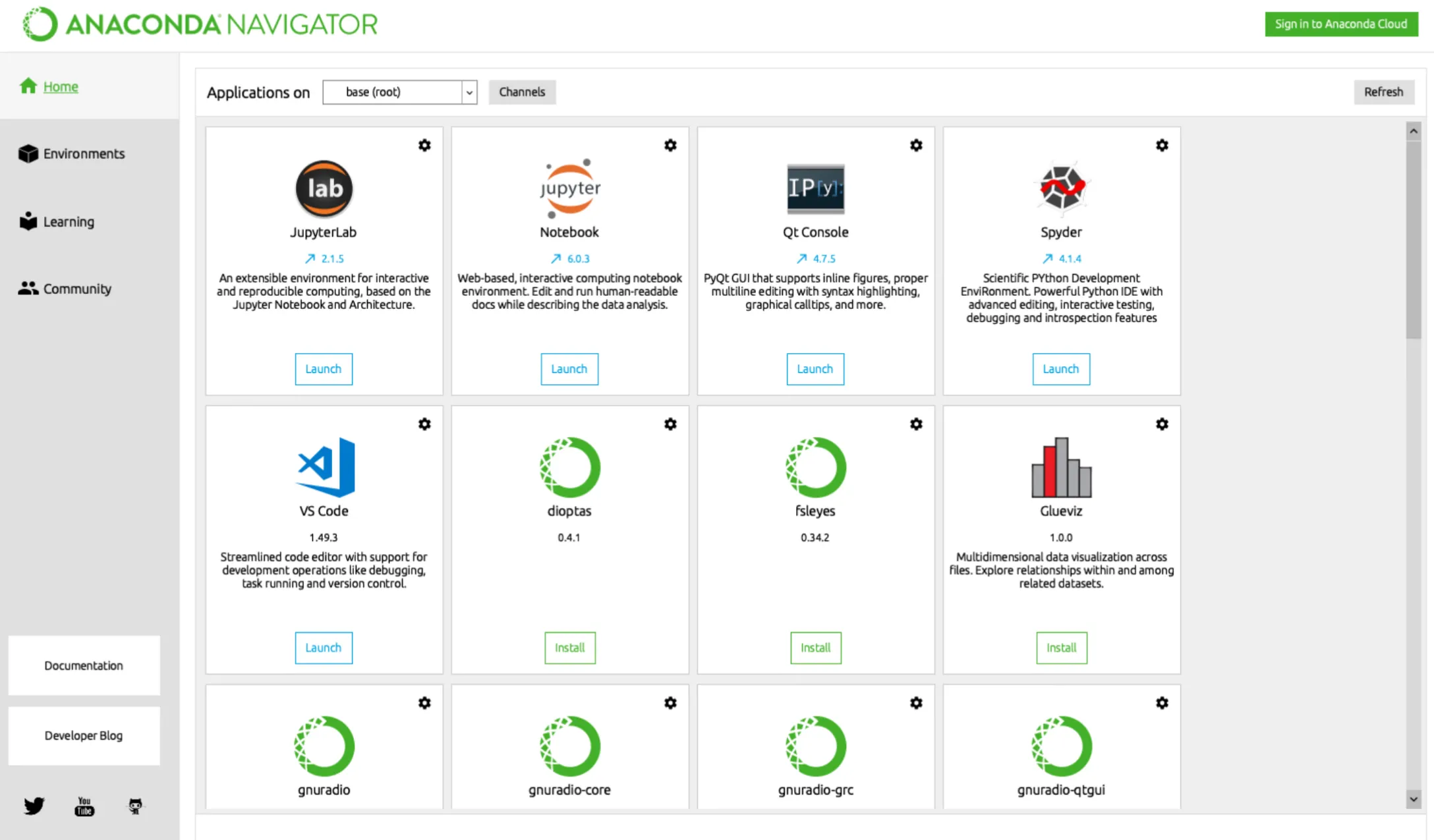Screen dimensions: 1434x840
Task: Install dioptas
Action: pyautogui.click(x=570, y=648)
